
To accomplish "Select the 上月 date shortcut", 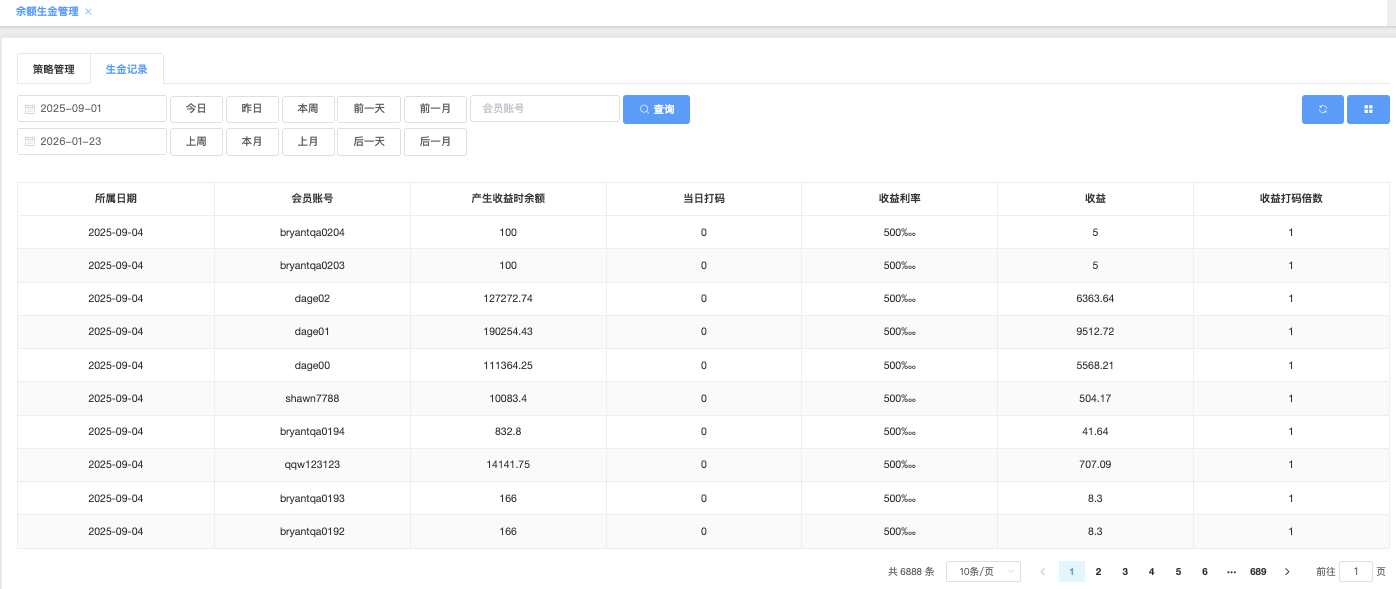I will [308, 142].
